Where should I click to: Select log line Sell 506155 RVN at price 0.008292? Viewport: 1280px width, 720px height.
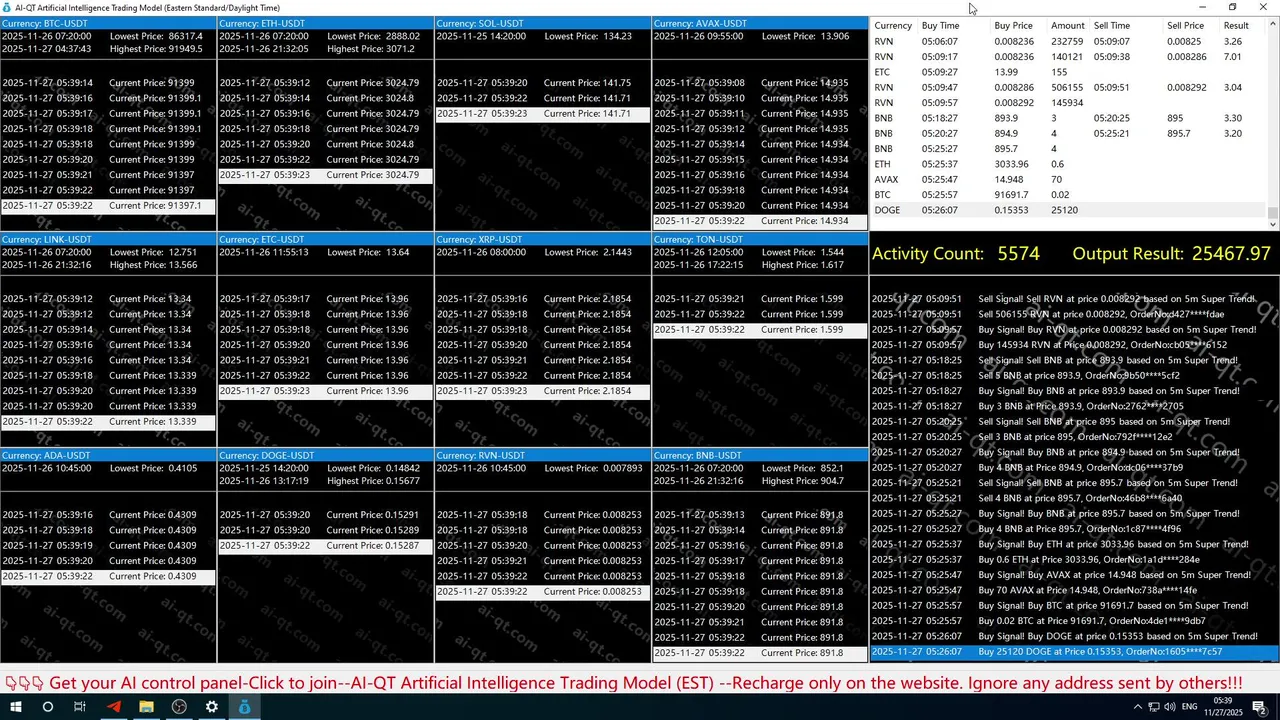coord(1075,314)
